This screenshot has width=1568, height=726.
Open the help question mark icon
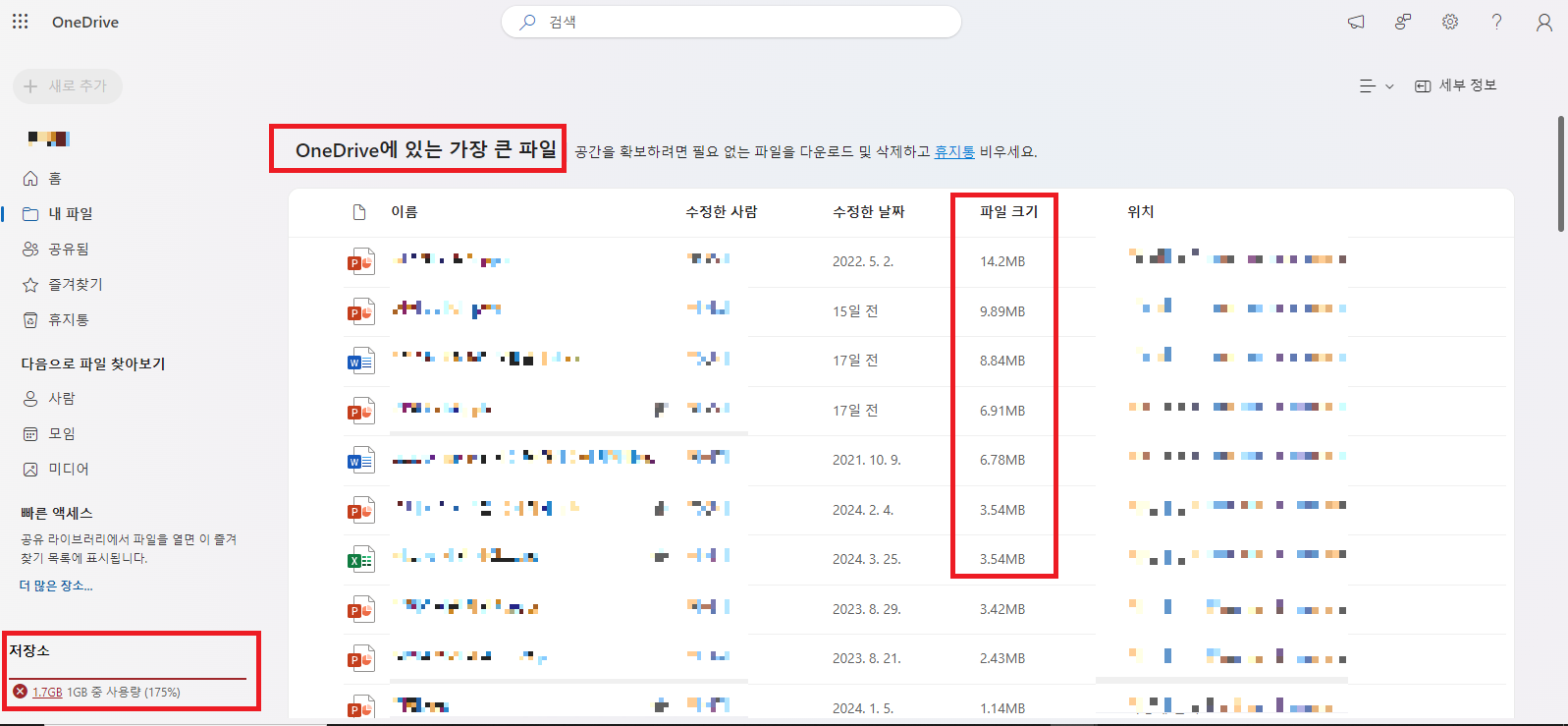pyautogui.click(x=1496, y=22)
